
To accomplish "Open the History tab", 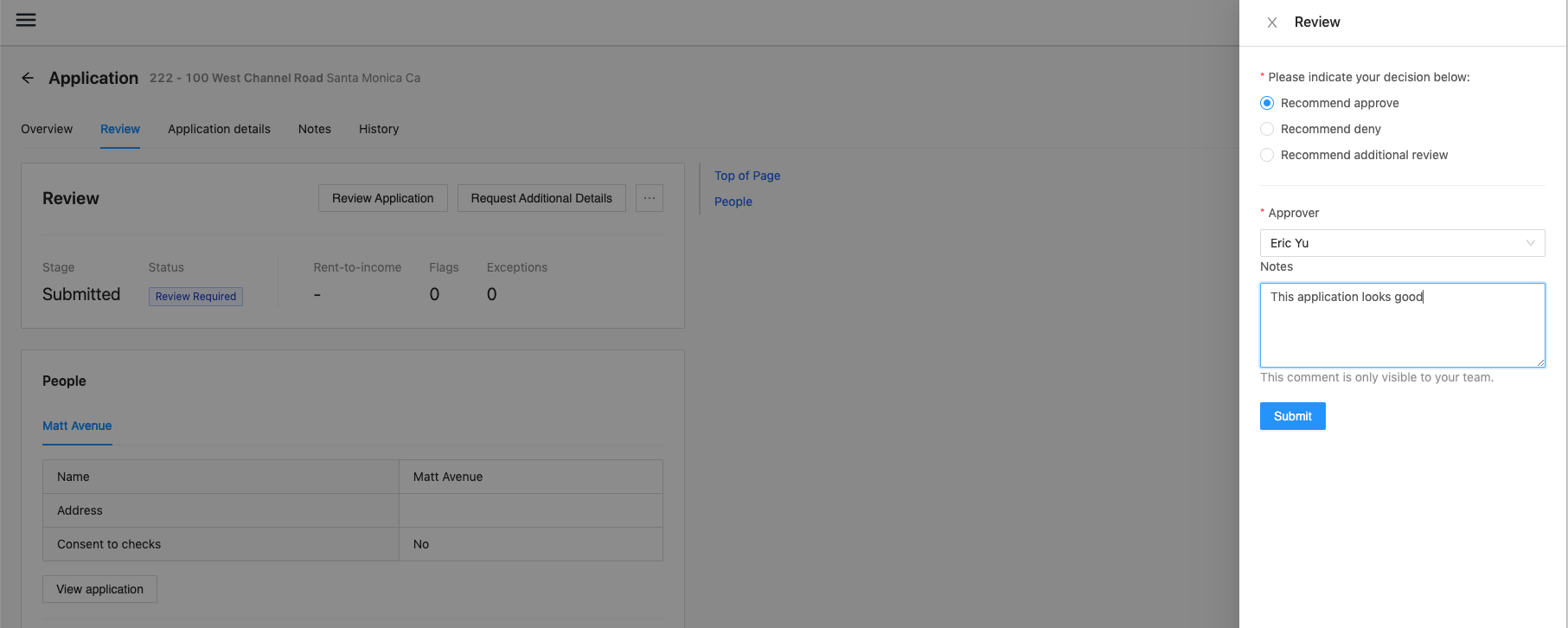I will click(x=379, y=129).
